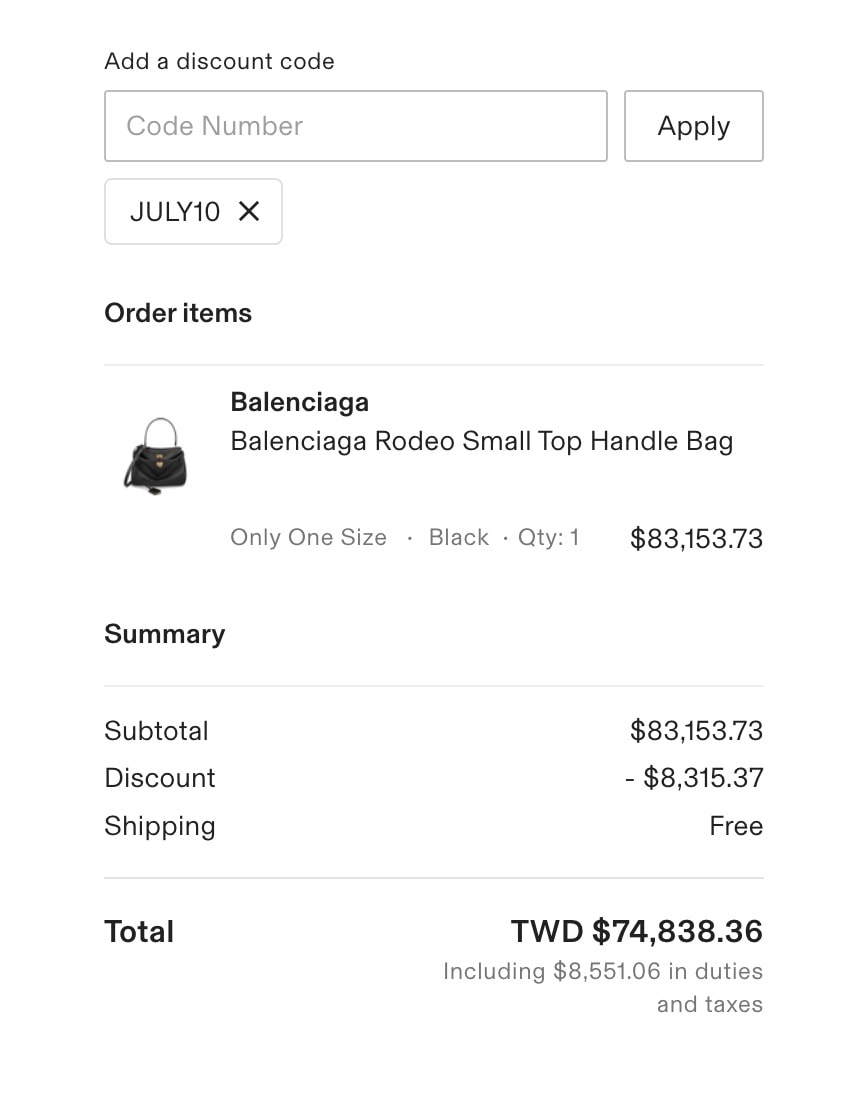The height and width of the screenshot is (1116, 864).
Task: Click the Balenciaga brand name
Action: click(300, 402)
